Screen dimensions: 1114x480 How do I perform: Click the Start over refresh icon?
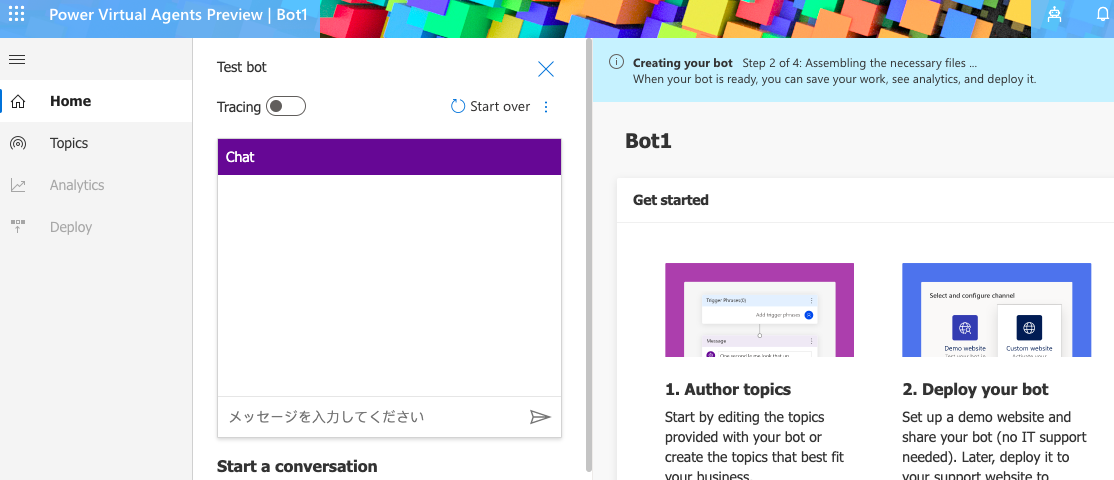tap(458, 107)
